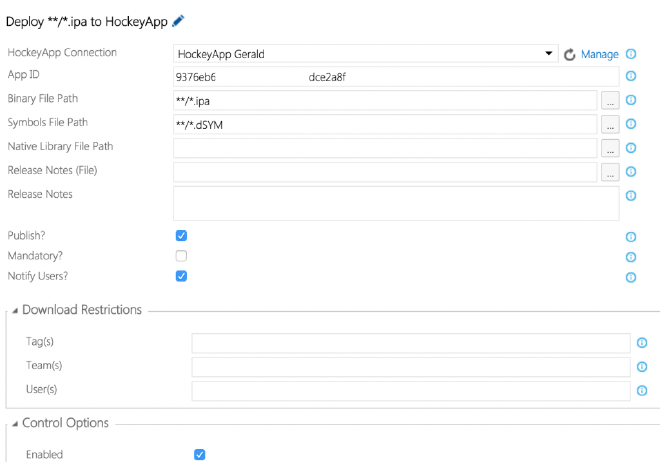Viewport: 660px width, 462px height.
Task: Browse for Symbols File Path
Action: pyautogui.click(x=610, y=125)
